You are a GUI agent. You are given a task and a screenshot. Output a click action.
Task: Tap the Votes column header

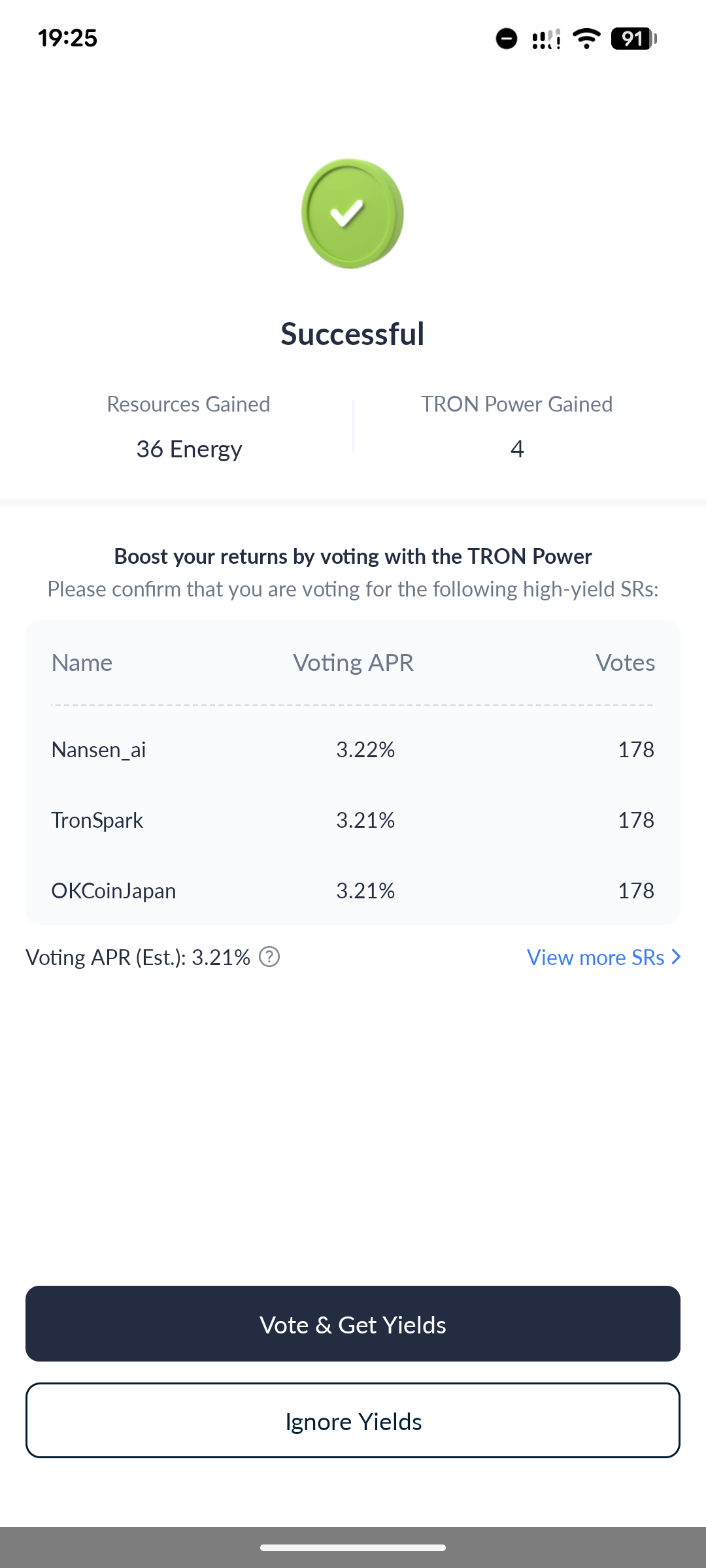tap(625, 662)
